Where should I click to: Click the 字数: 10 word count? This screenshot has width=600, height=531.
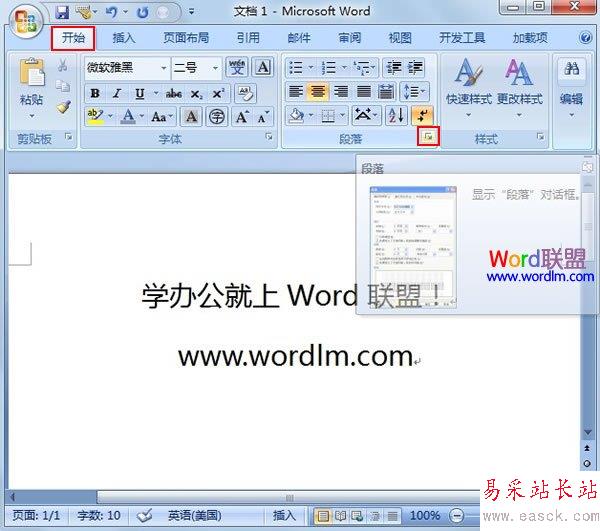[x=99, y=516]
